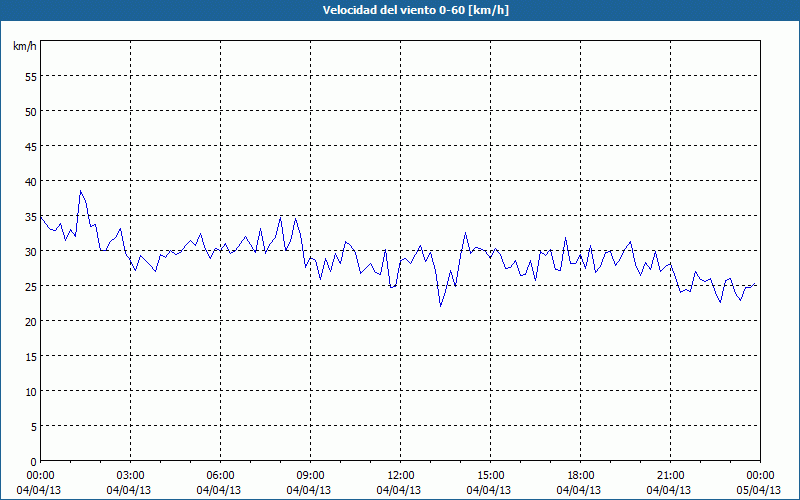This screenshot has height=500, width=800.
Task: Click the 06:00 time label on the x-axis
Action: (220, 475)
